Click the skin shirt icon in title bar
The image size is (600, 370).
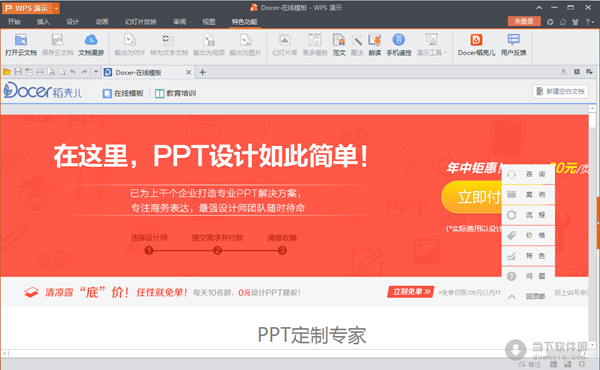(575, 22)
